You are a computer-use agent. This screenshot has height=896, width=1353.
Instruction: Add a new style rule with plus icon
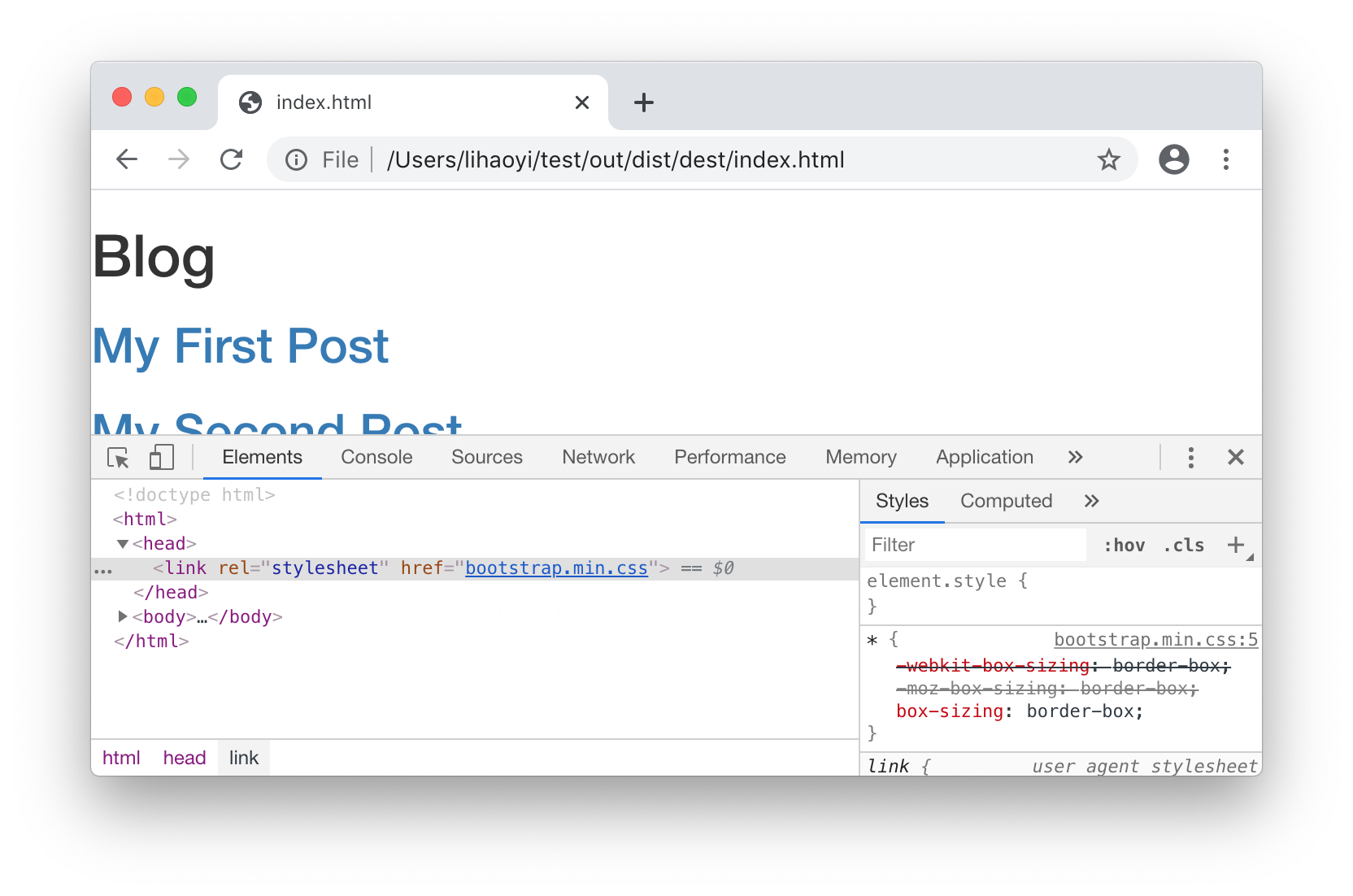tap(1237, 545)
